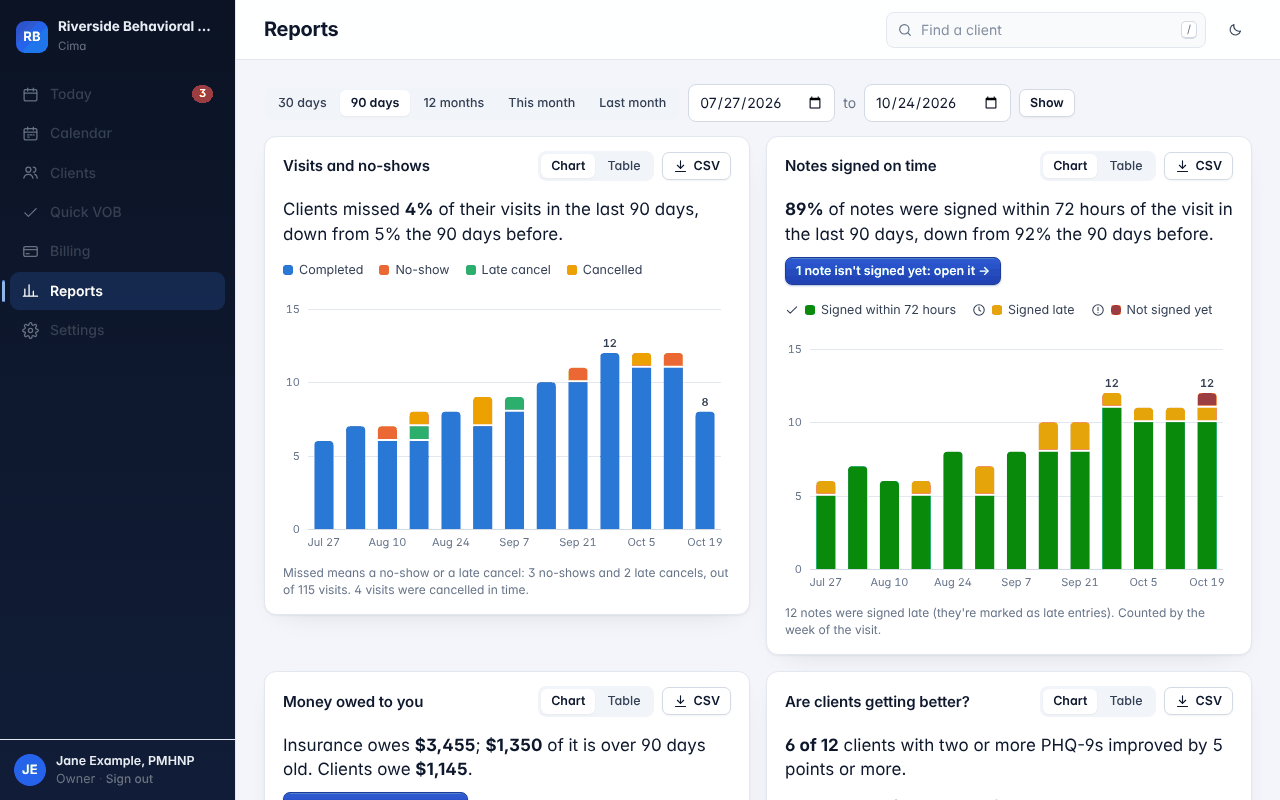
Task: Select the This month range
Action: pos(541,103)
